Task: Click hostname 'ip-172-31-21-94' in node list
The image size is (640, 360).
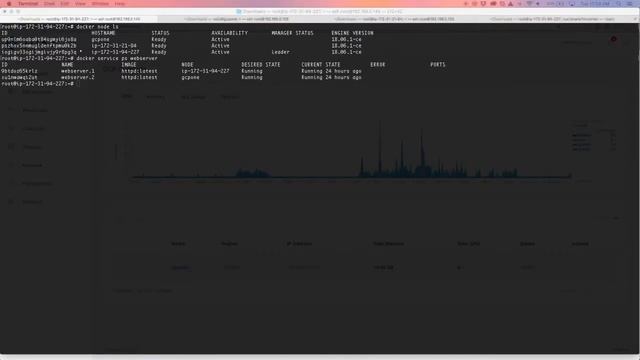Action: (x=114, y=46)
